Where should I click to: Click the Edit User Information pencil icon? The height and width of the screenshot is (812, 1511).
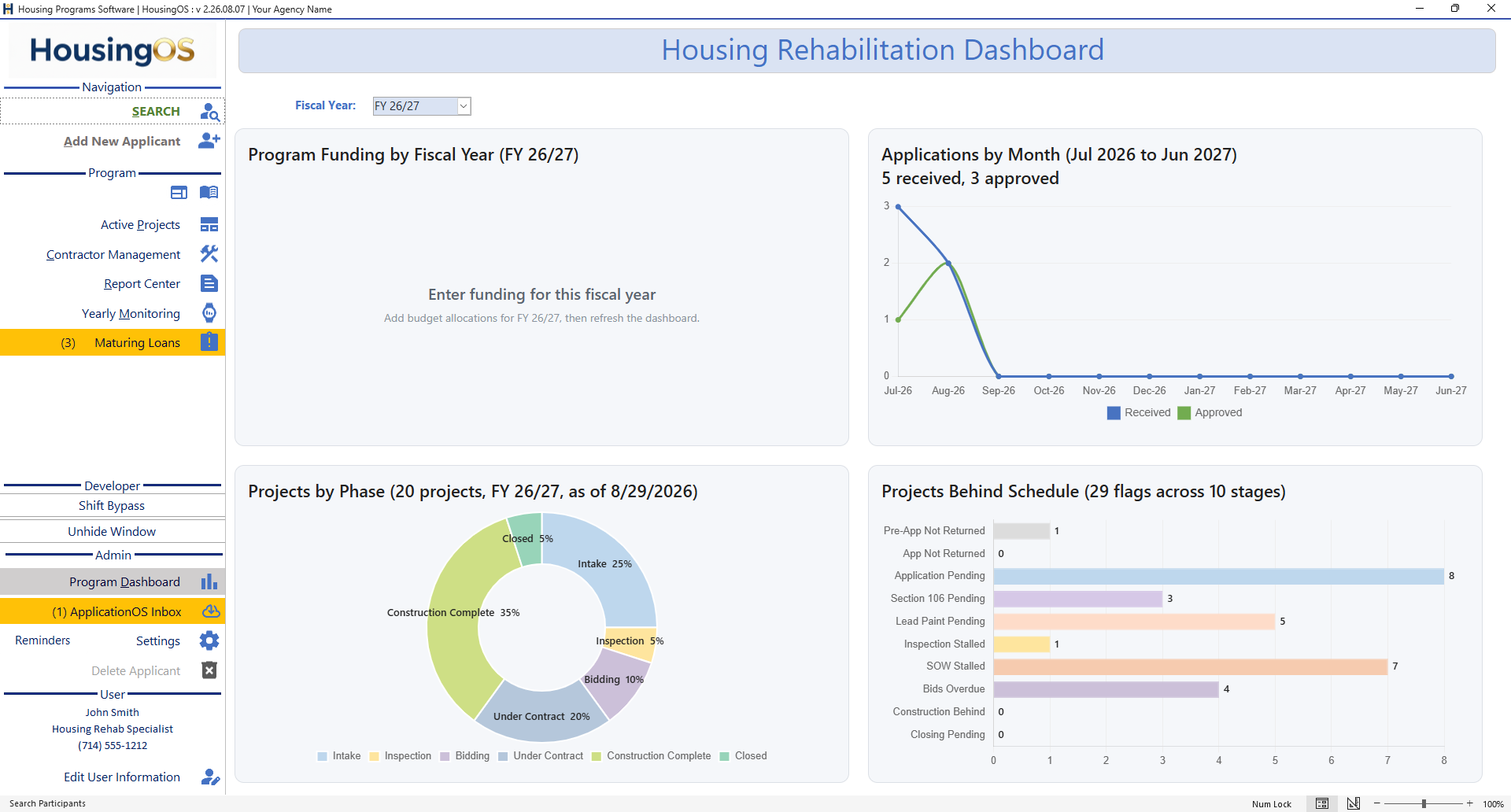pos(210,777)
